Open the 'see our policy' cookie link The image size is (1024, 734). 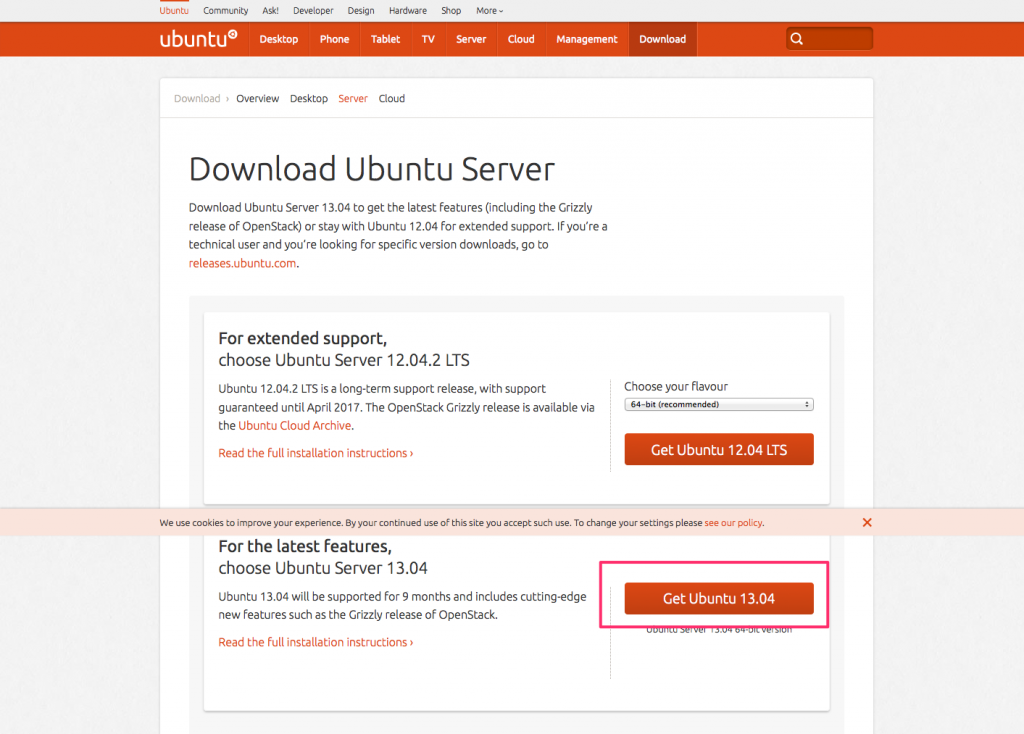[x=733, y=523]
